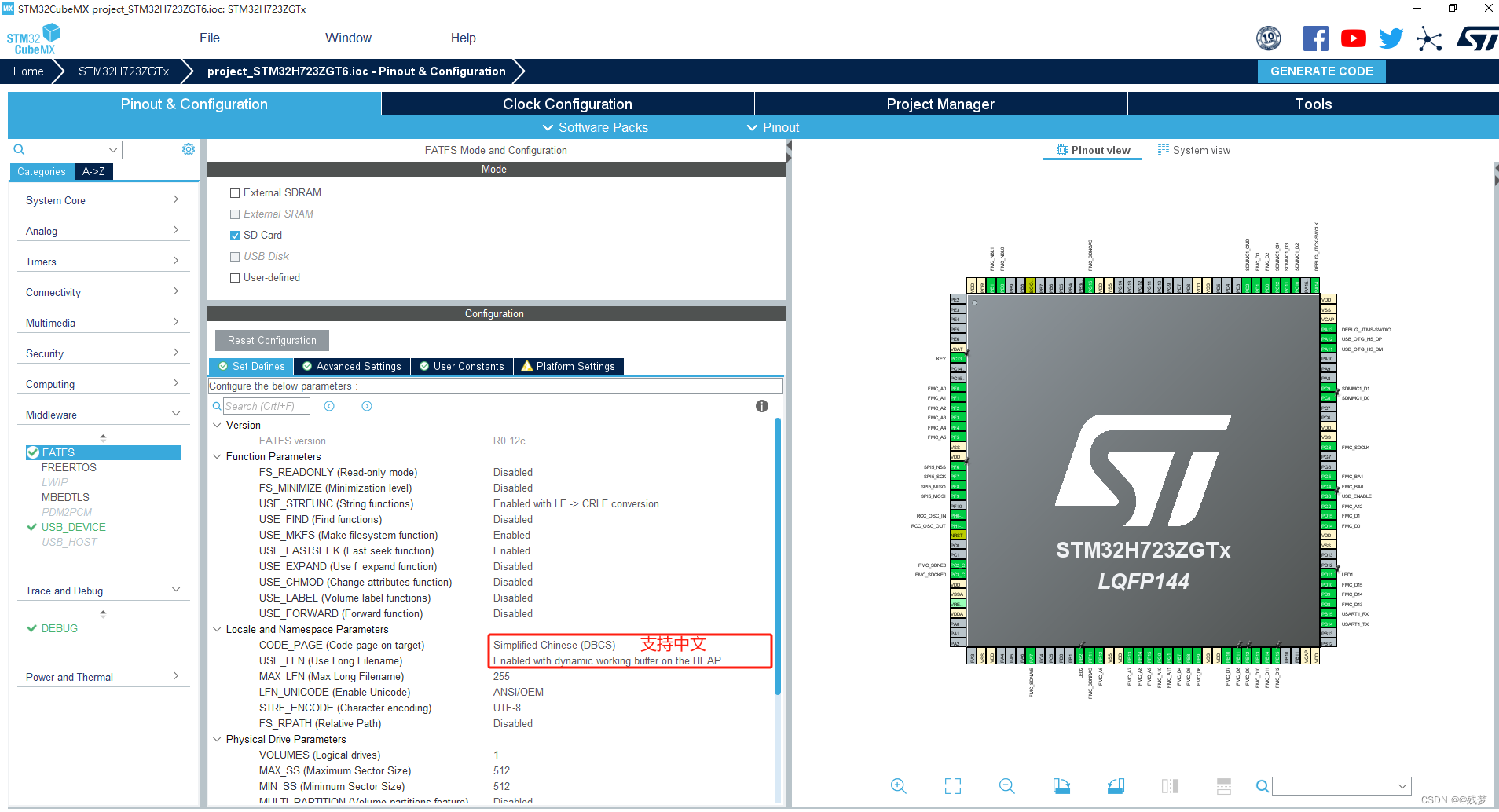Toggle the pin list row view icon

(1224, 786)
